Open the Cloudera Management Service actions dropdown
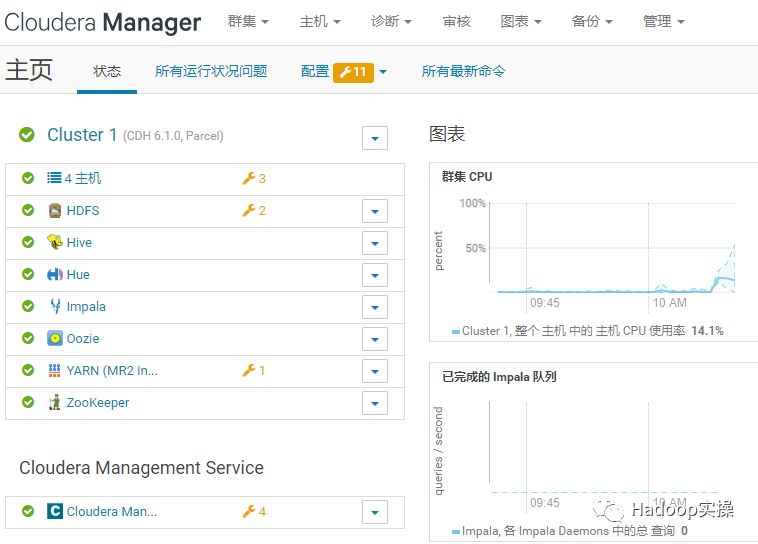The image size is (758, 544). [x=375, y=512]
